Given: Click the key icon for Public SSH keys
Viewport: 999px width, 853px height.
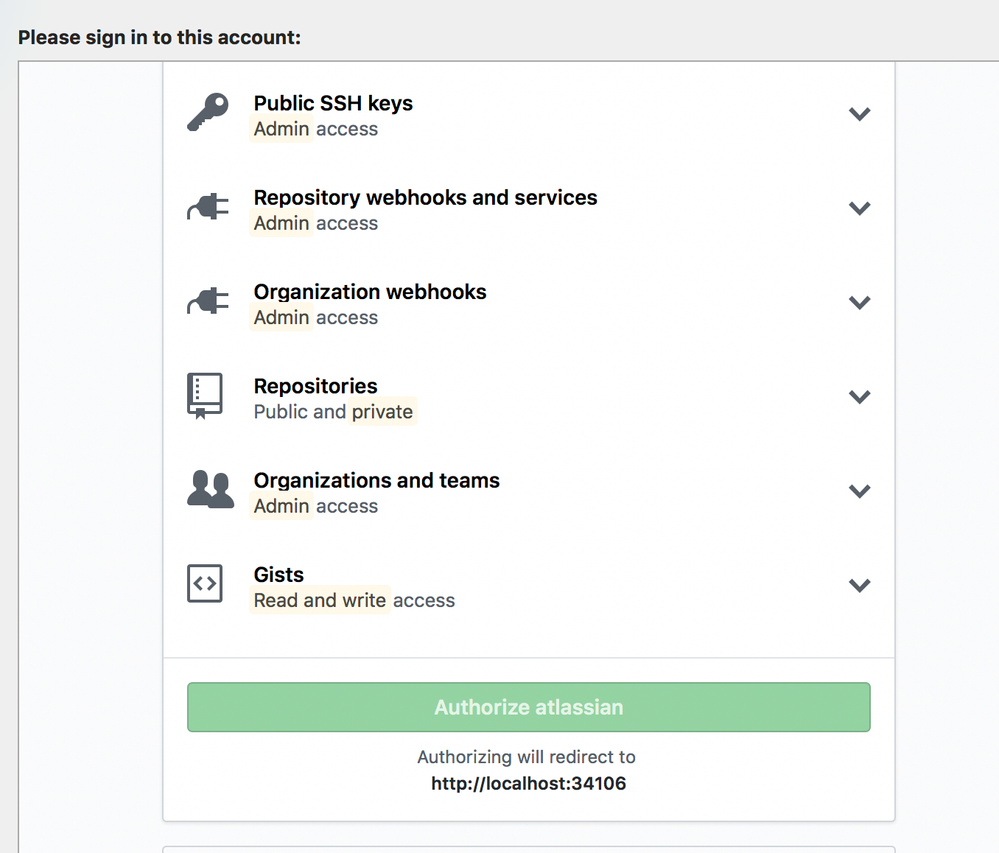Looking at the screenshot, I should pyautogui.click(x=208, y=113).
